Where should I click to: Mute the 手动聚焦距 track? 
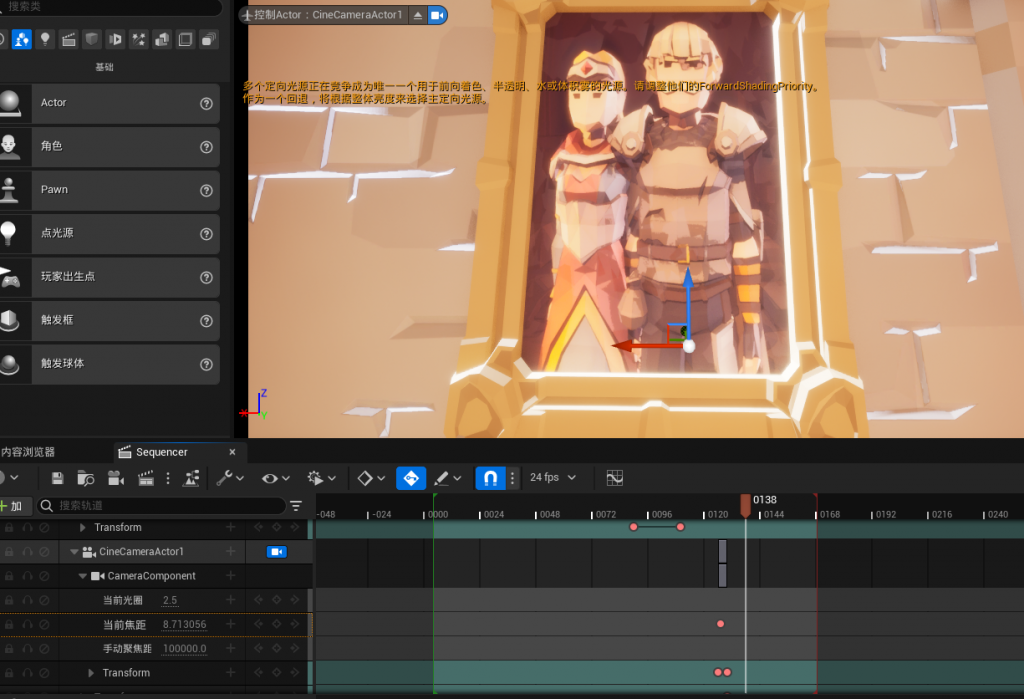(44, 649)
